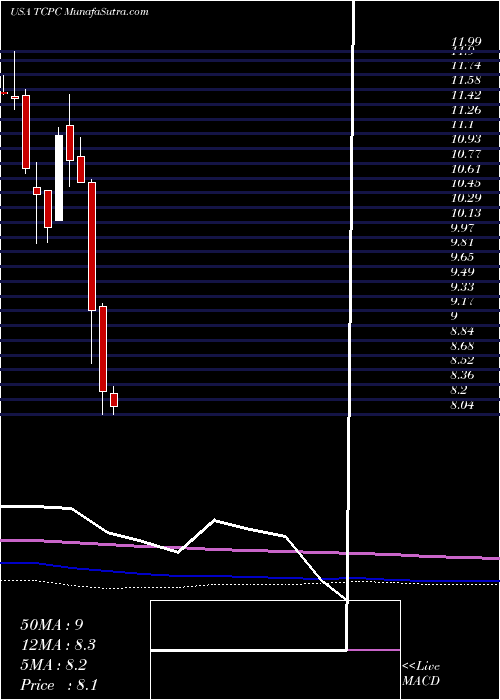Viewport: 500px width, 700px height.
Task: Click the 'Price : 8.1' value text
Action: coord(60,685)
